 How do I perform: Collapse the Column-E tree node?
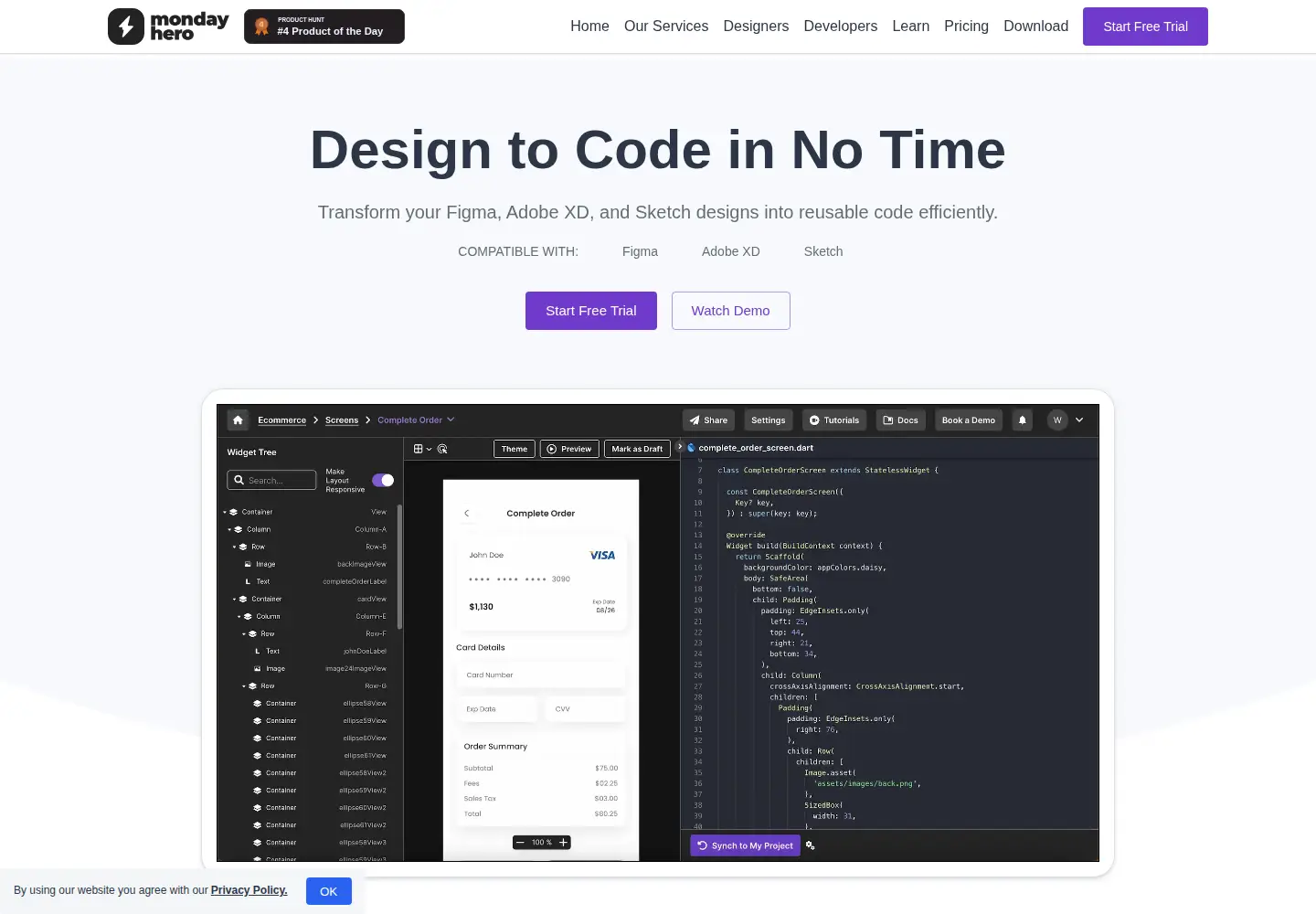pyautogui.click(x=239, y=617)
